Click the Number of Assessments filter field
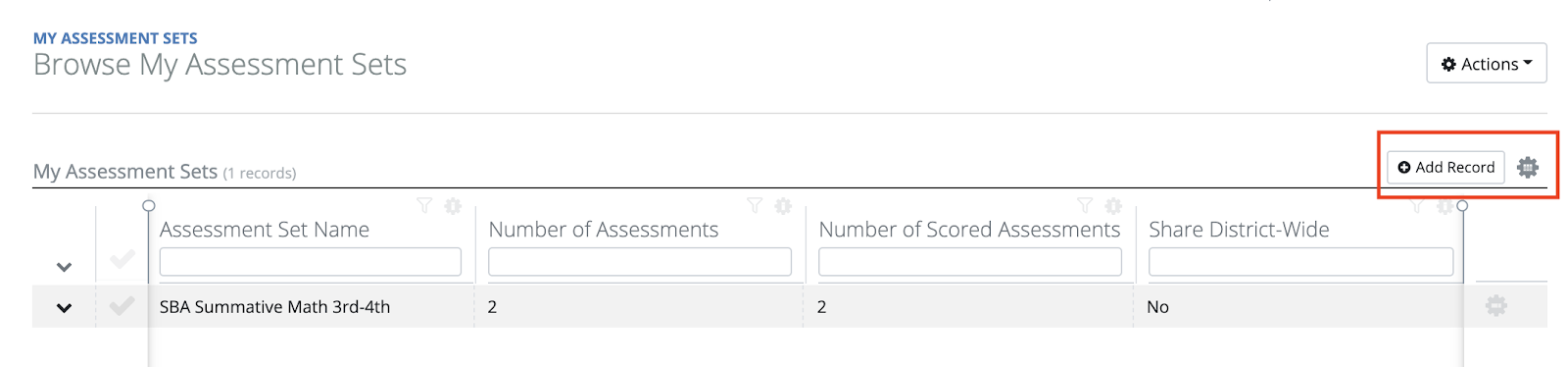The height and width of the screenshot is (367, 1568). click(640, 262)
